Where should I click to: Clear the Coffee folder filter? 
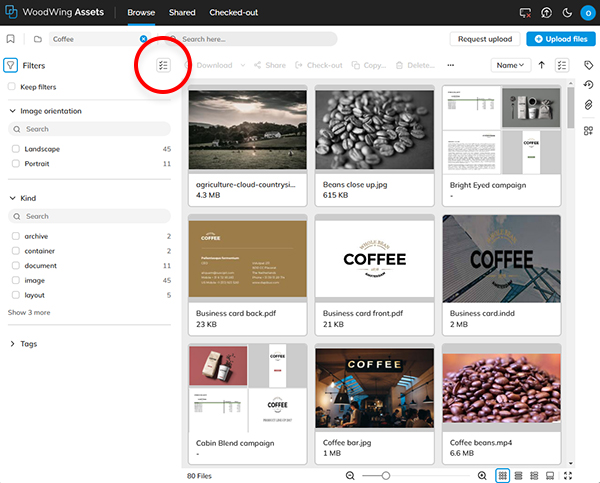coord(143,39)
